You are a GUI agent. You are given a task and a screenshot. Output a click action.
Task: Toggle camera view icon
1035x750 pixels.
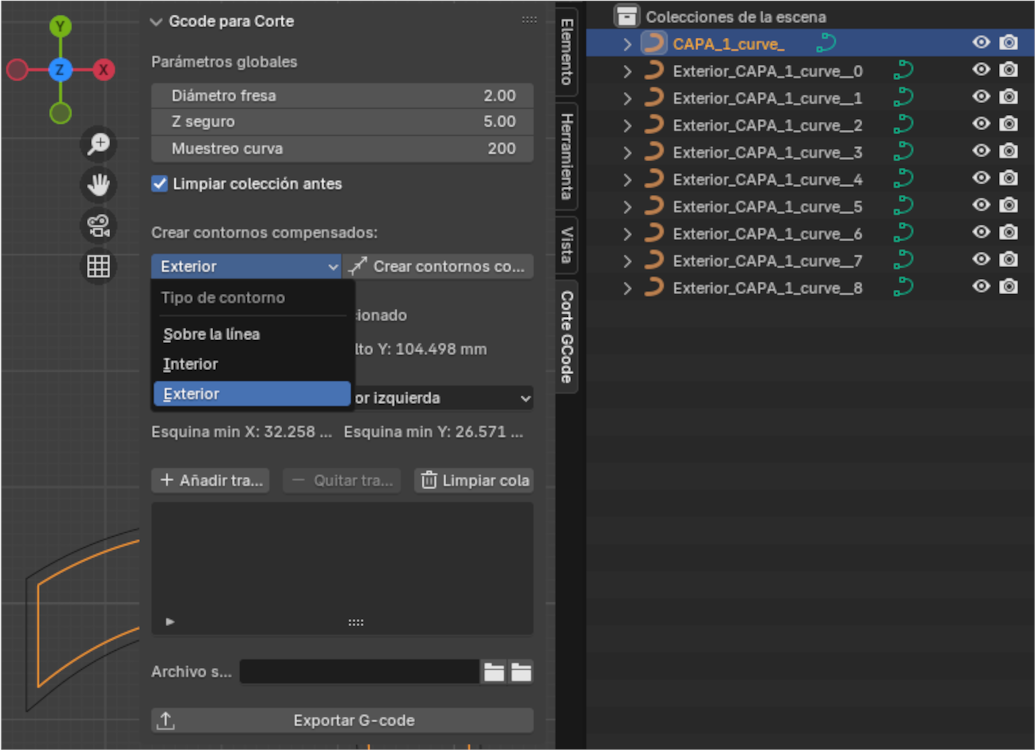coord(98,225)
